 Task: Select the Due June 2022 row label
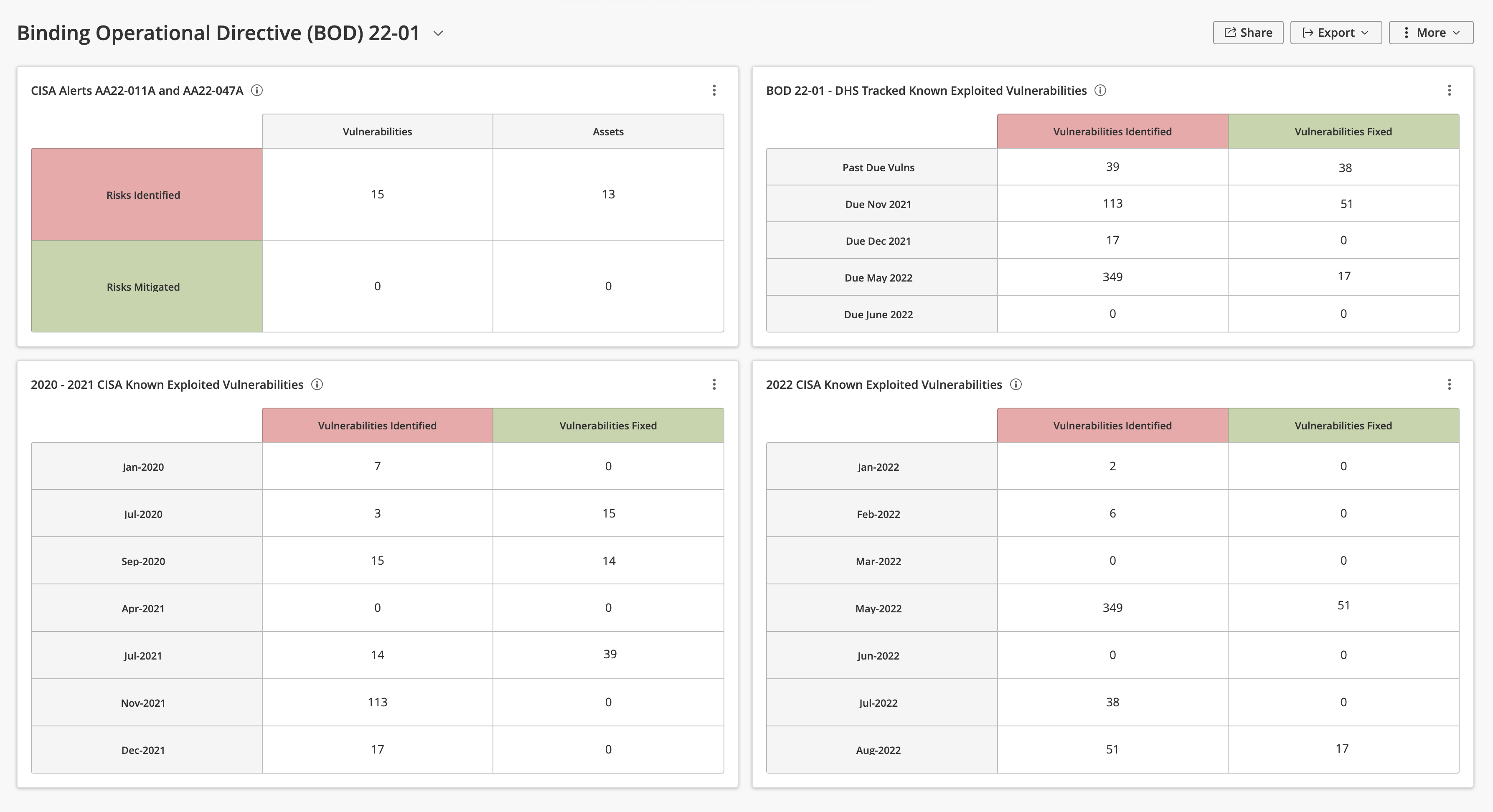coord(878,315)
